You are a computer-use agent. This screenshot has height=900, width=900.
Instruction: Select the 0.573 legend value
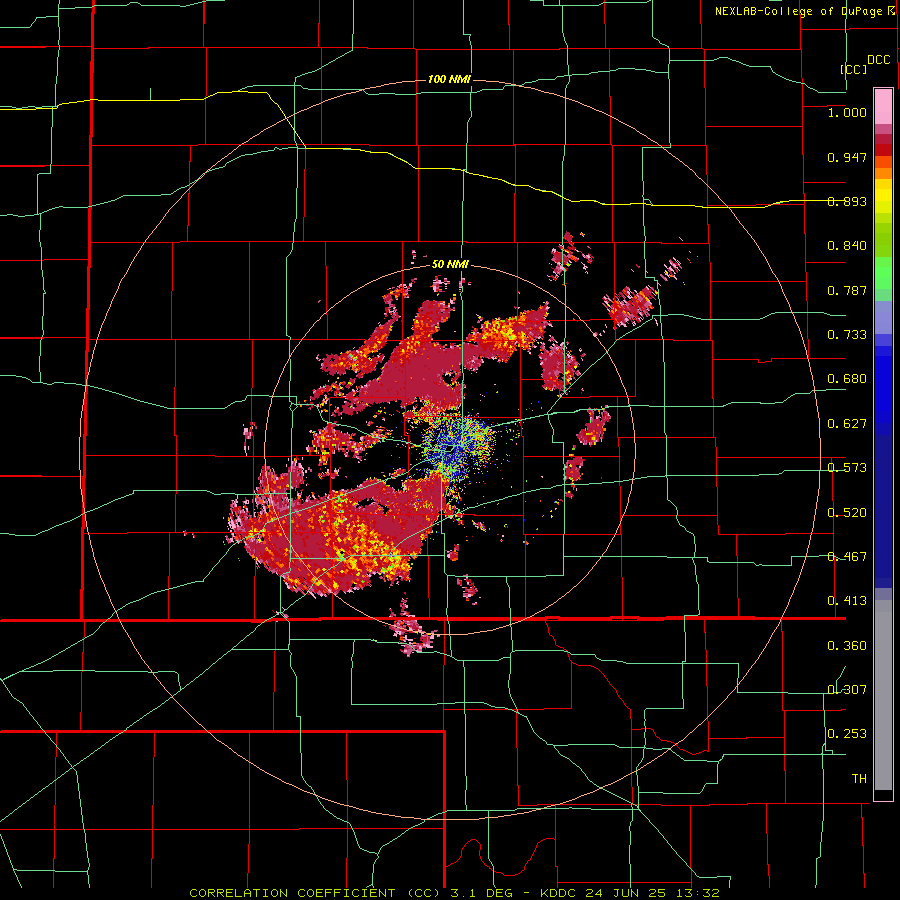pyautogui.click(x=847, y=468)
